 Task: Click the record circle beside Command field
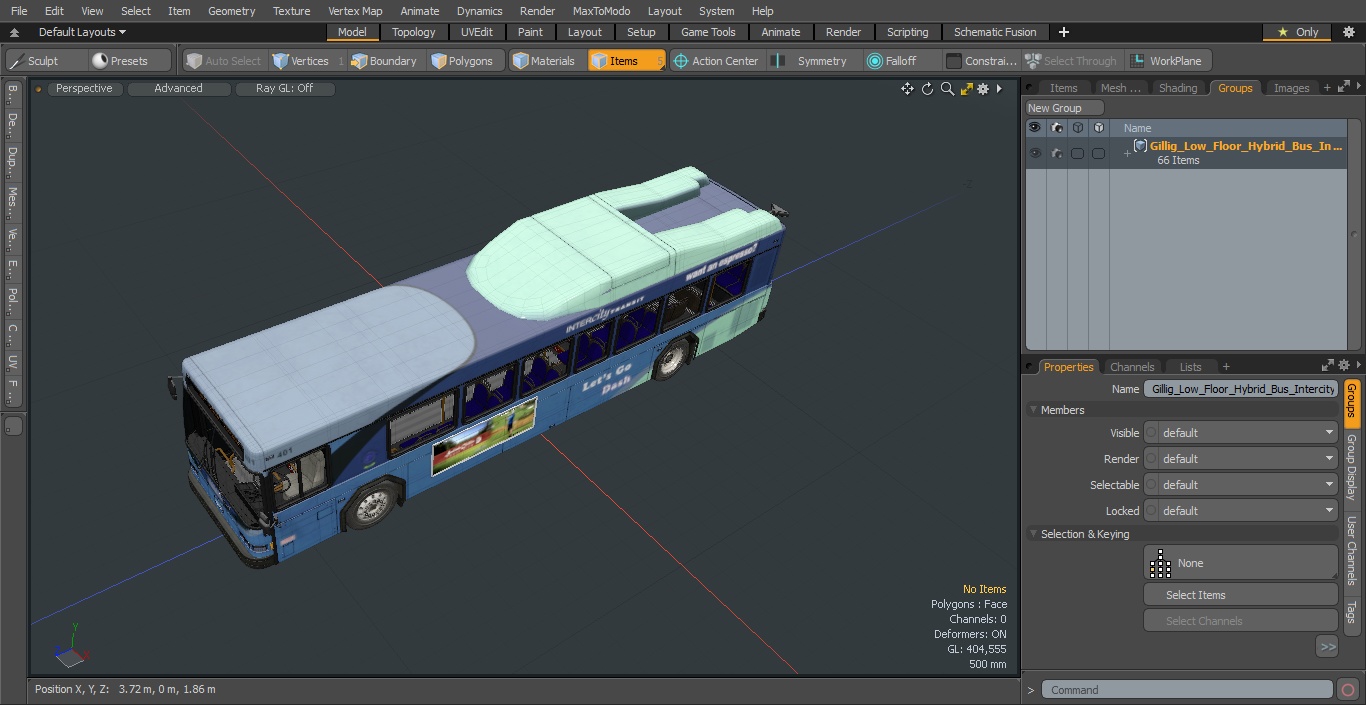[x=1348, y=690]
